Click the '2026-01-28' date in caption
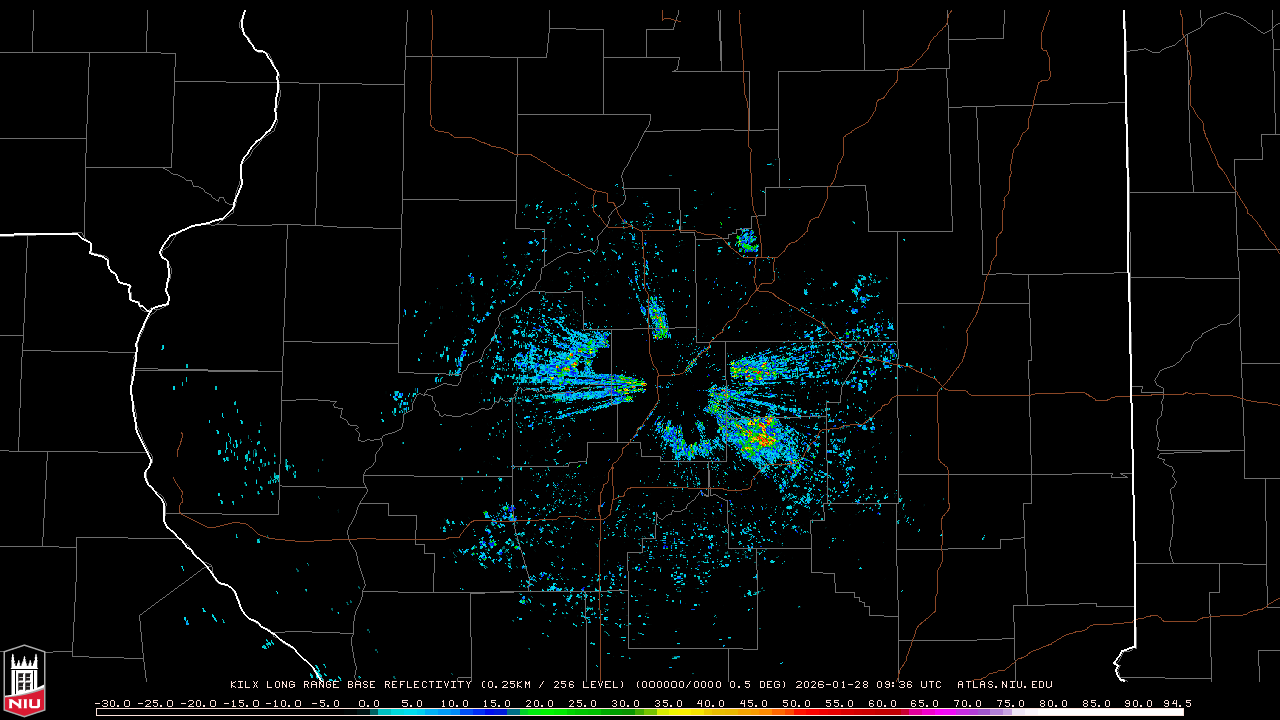 (x=832, y=685)
